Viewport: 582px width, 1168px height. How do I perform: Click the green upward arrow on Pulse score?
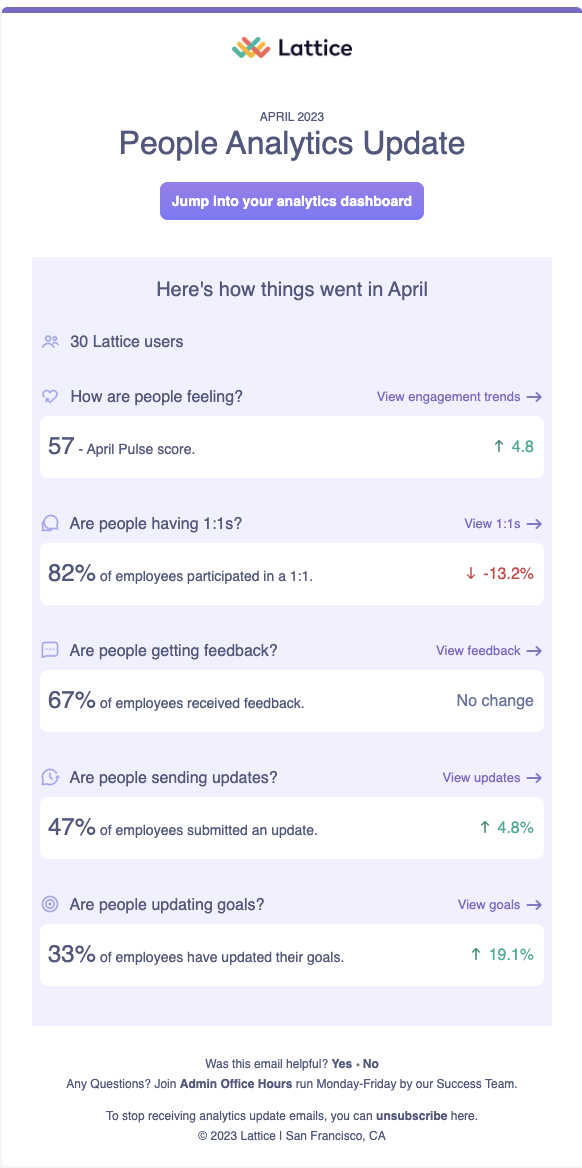(497, 447)
